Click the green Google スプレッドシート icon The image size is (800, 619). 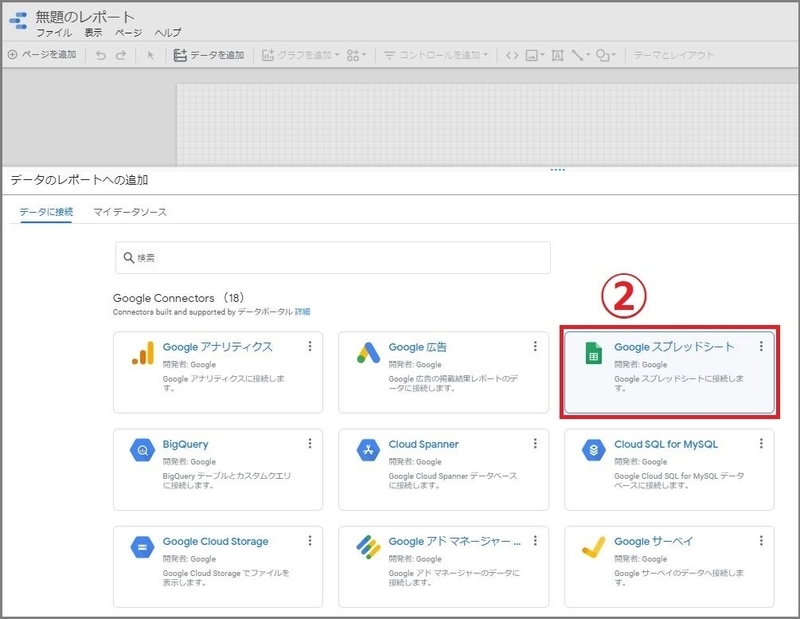point(593,353)
